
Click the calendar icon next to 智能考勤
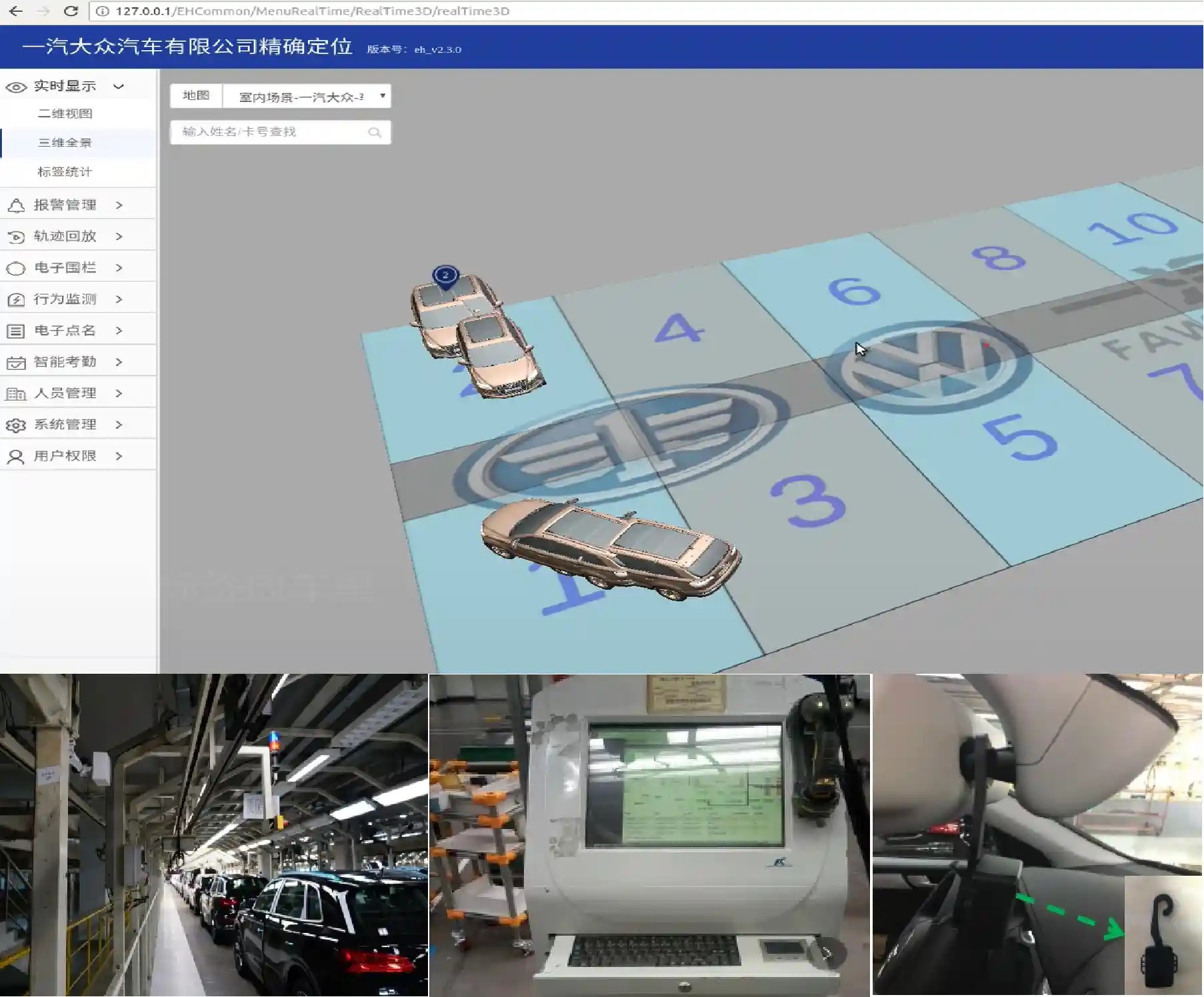coord(16,361)
